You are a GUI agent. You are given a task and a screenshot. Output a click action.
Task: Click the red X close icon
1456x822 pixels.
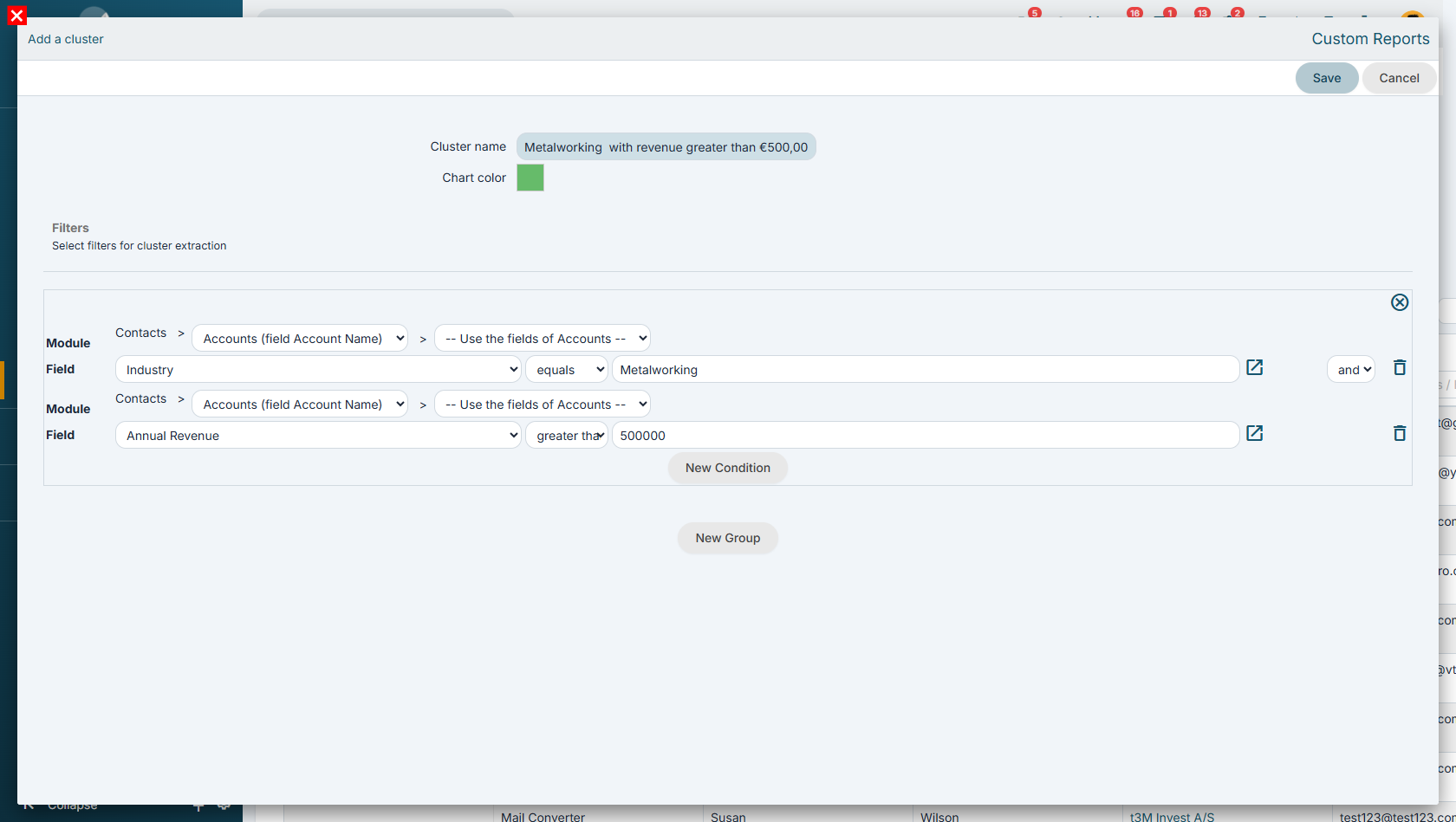pos(16,16)
